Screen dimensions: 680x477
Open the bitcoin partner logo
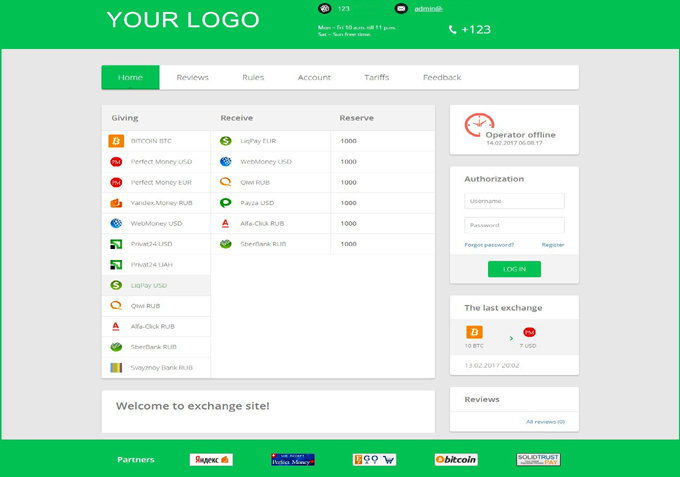456,460
